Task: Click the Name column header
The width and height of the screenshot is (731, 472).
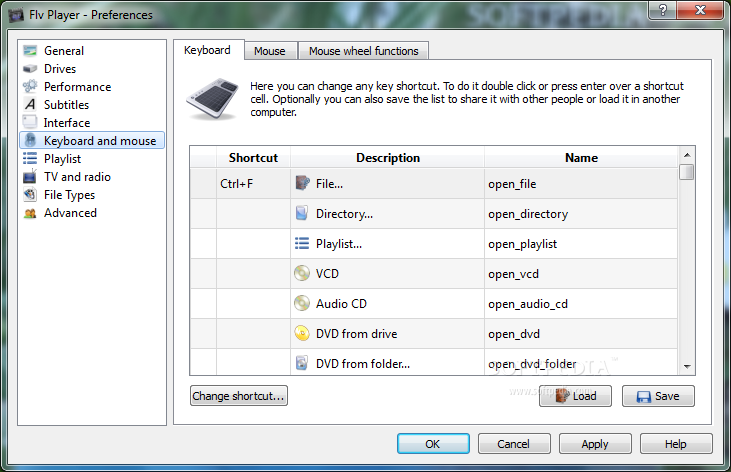Action: coord(581,158)
